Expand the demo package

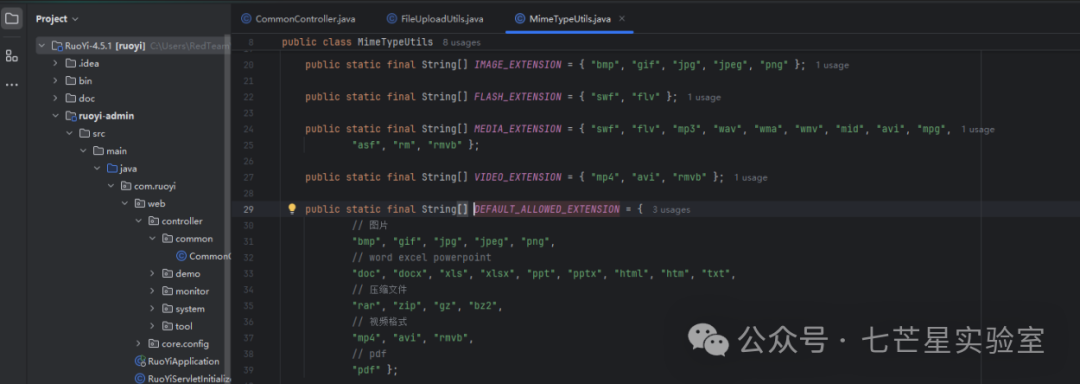152,274
